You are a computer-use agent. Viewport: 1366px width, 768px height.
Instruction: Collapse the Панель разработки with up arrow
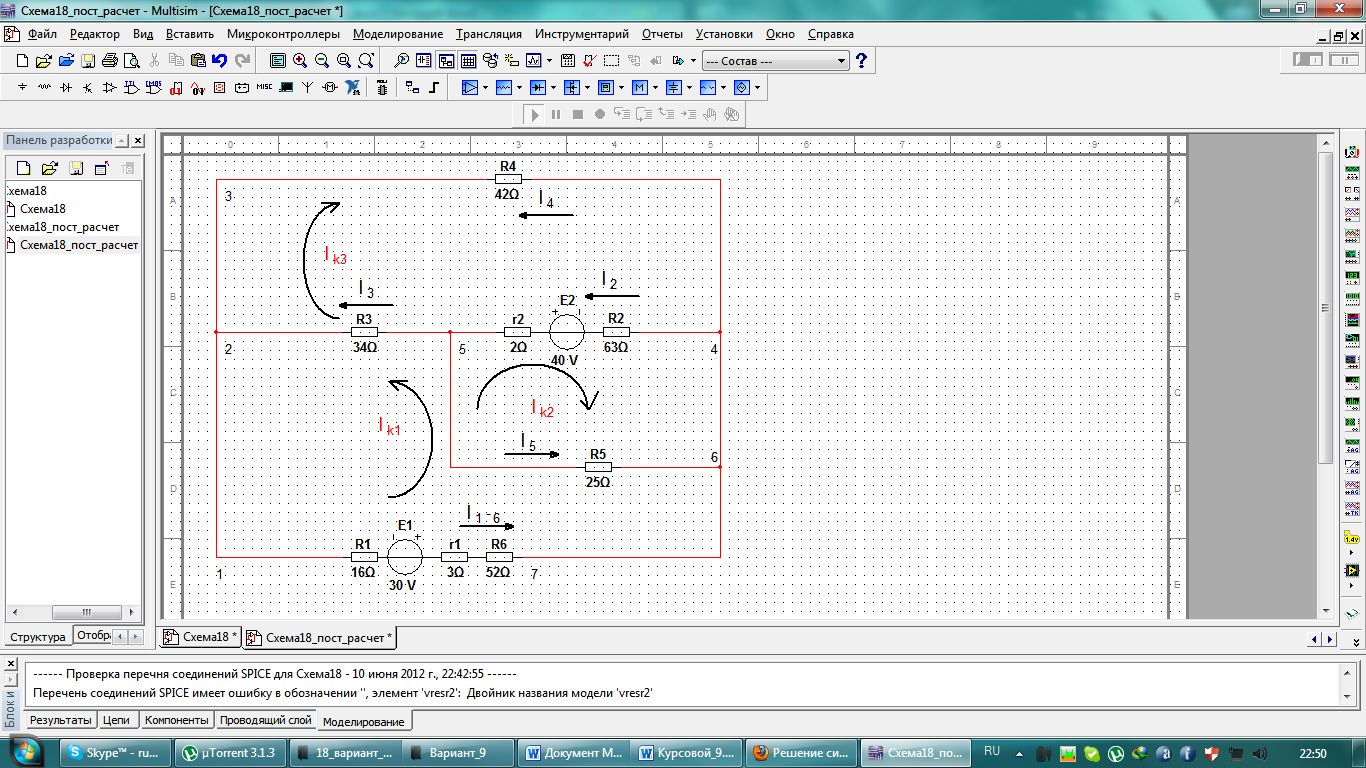pyautogui.click(x=122, y=141)
